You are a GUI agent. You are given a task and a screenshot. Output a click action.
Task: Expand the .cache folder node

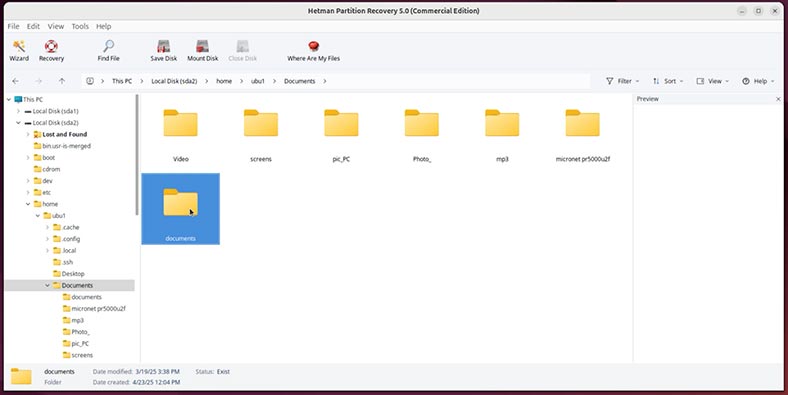pyautogui.click(x=47, y=227)
